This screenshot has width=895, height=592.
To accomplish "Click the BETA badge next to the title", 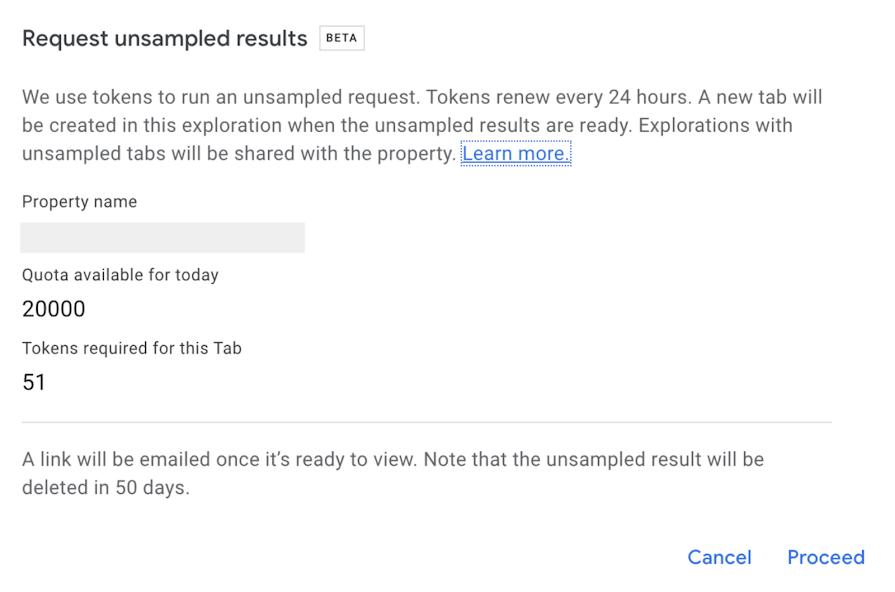I will click(341, 38).
